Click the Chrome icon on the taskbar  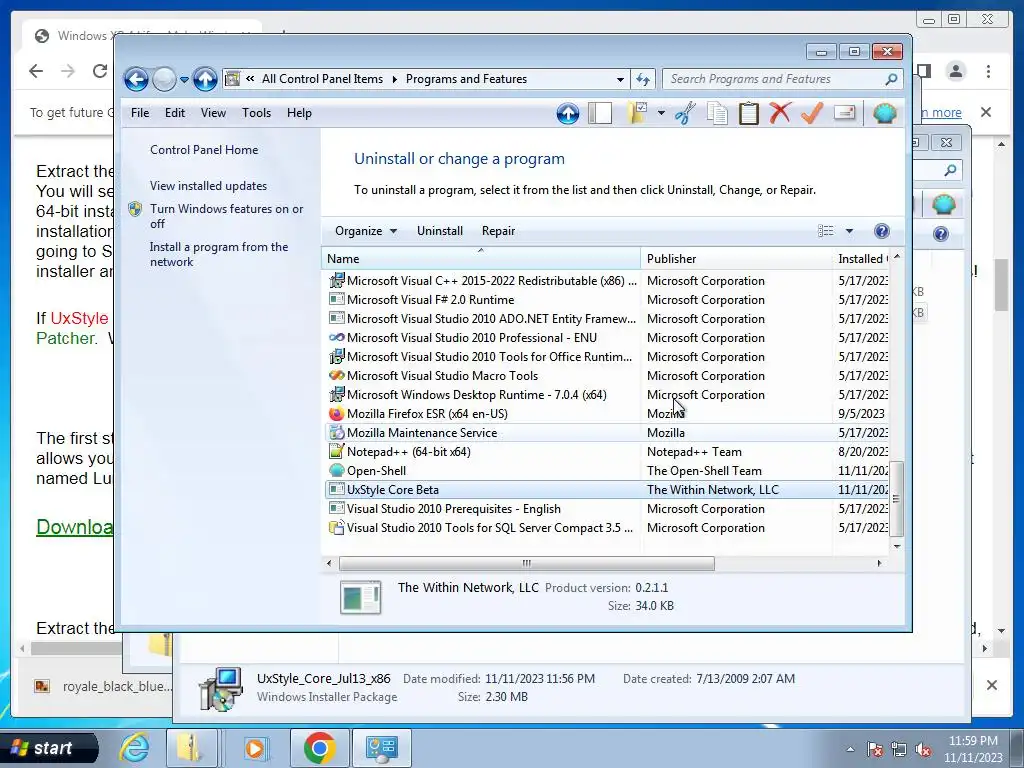point(319,748)
